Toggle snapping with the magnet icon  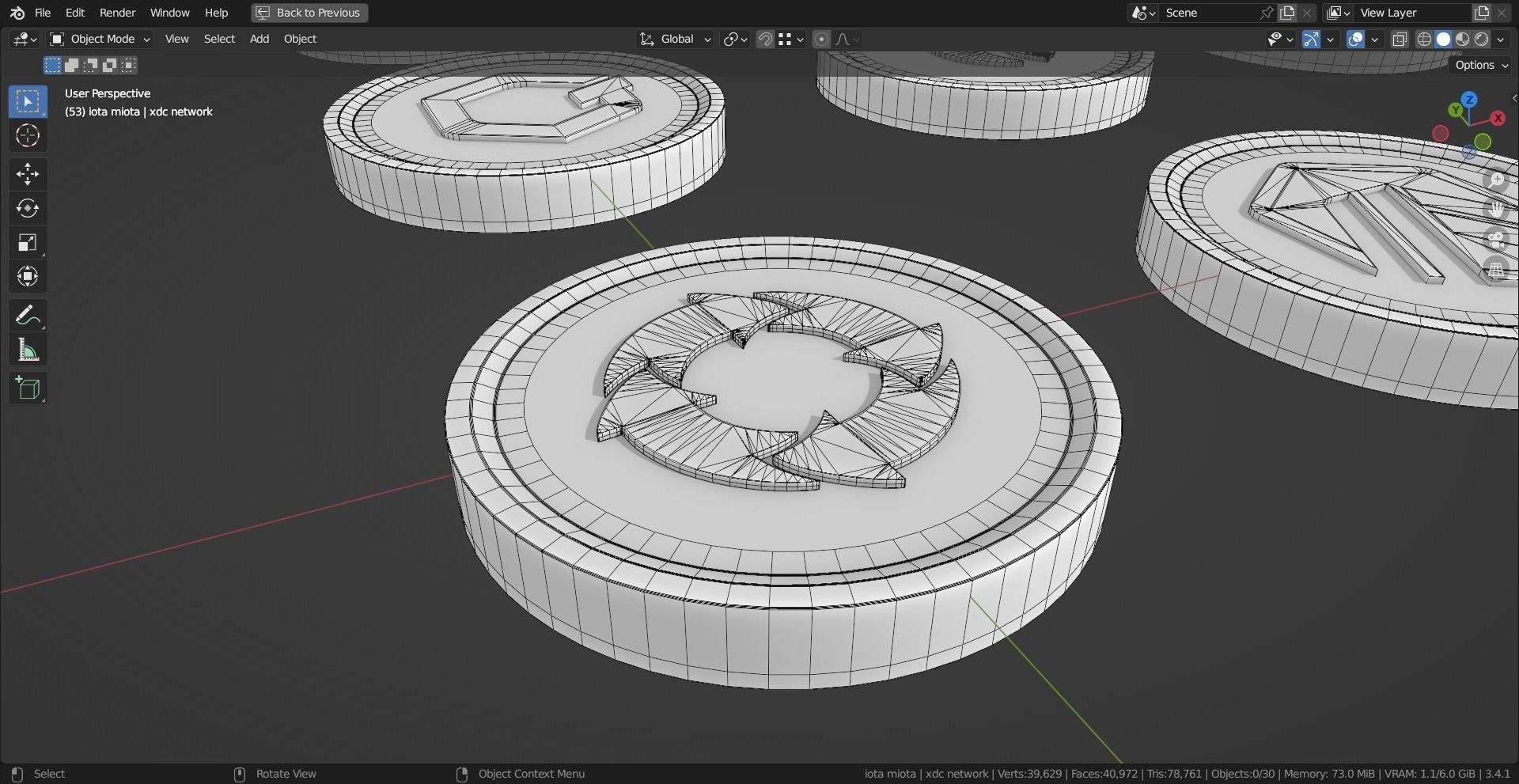[765, 39]
